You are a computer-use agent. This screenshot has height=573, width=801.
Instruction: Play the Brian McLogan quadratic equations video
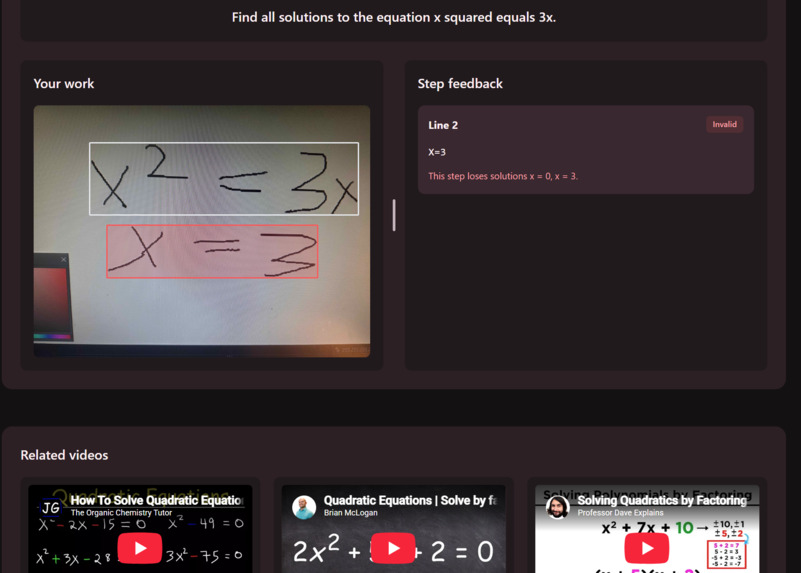[x=393, y=548]
